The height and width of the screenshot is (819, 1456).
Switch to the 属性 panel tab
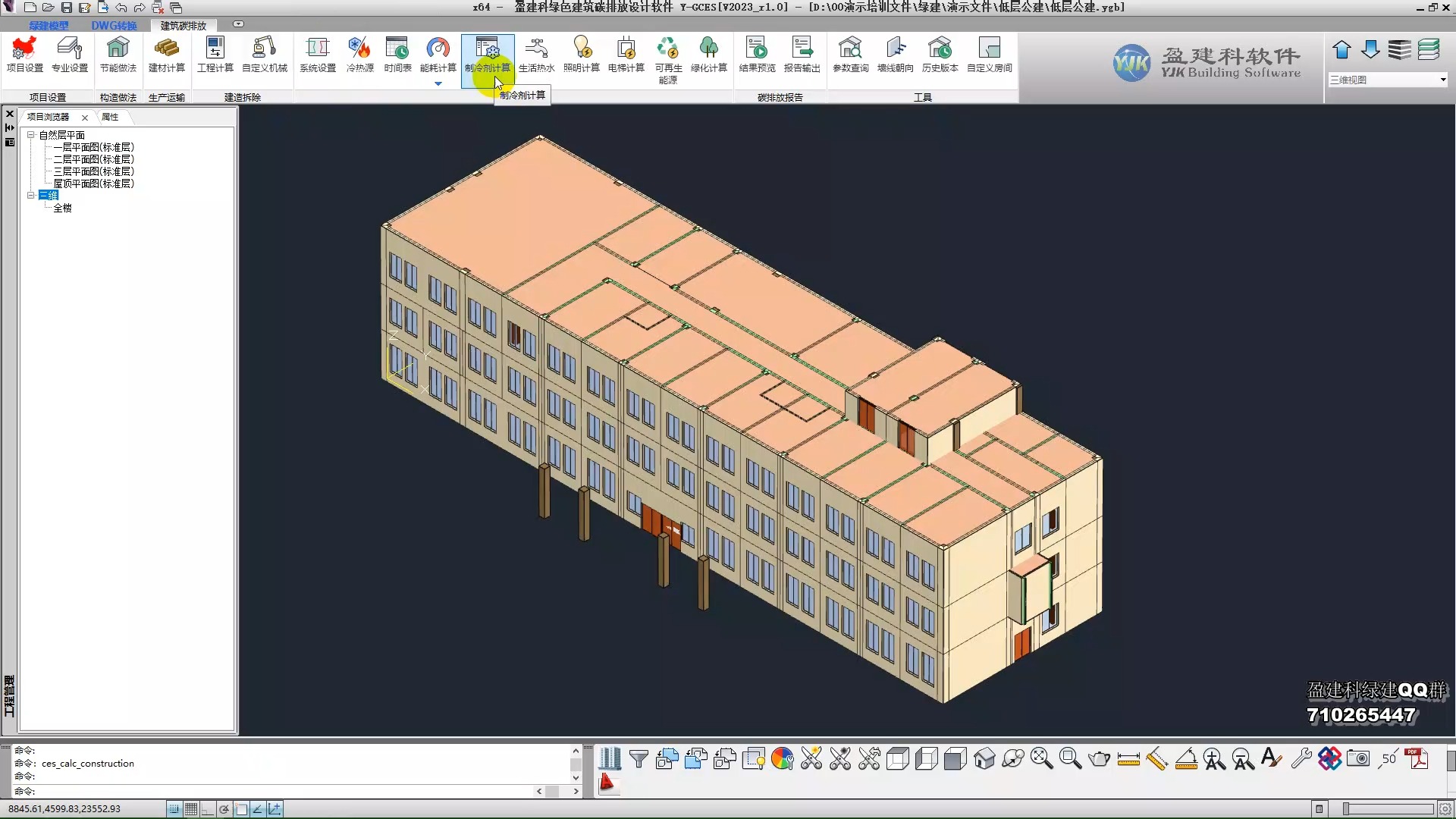[110, 117]
